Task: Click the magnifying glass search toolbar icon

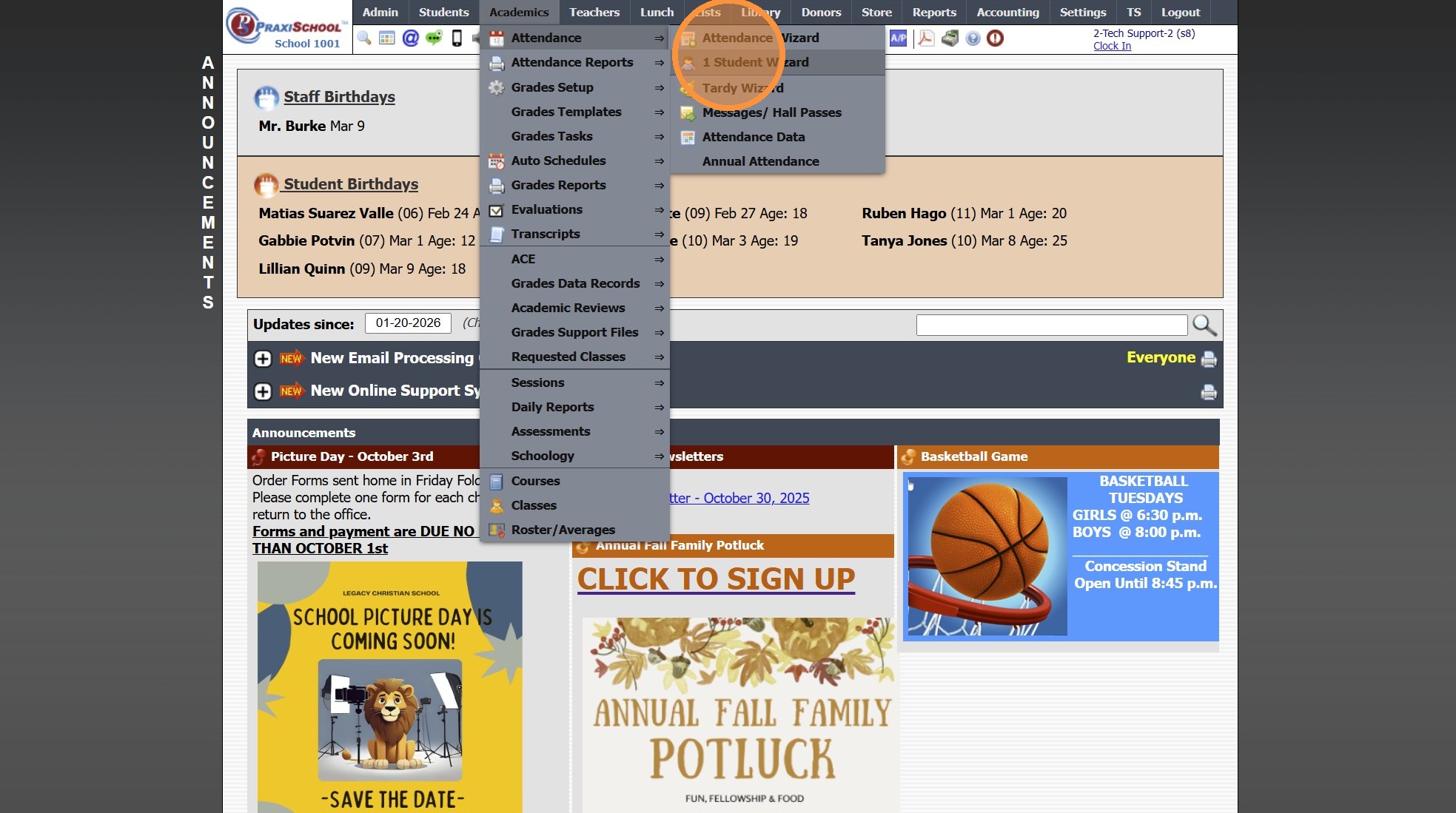Action: point(364,38)
